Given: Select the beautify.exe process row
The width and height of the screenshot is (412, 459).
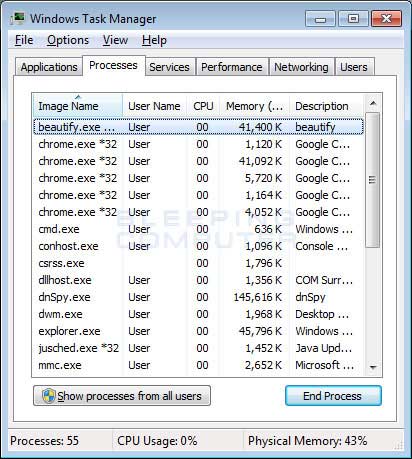Looking at the screenshot, I should coord(198,127).
